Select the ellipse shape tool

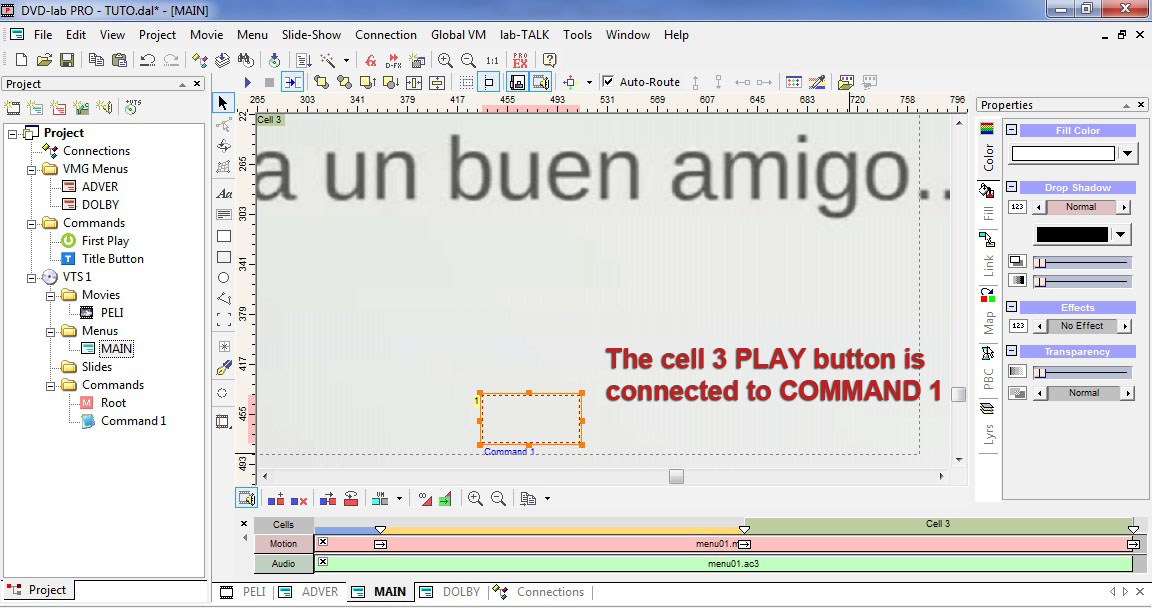pos(224,278)
